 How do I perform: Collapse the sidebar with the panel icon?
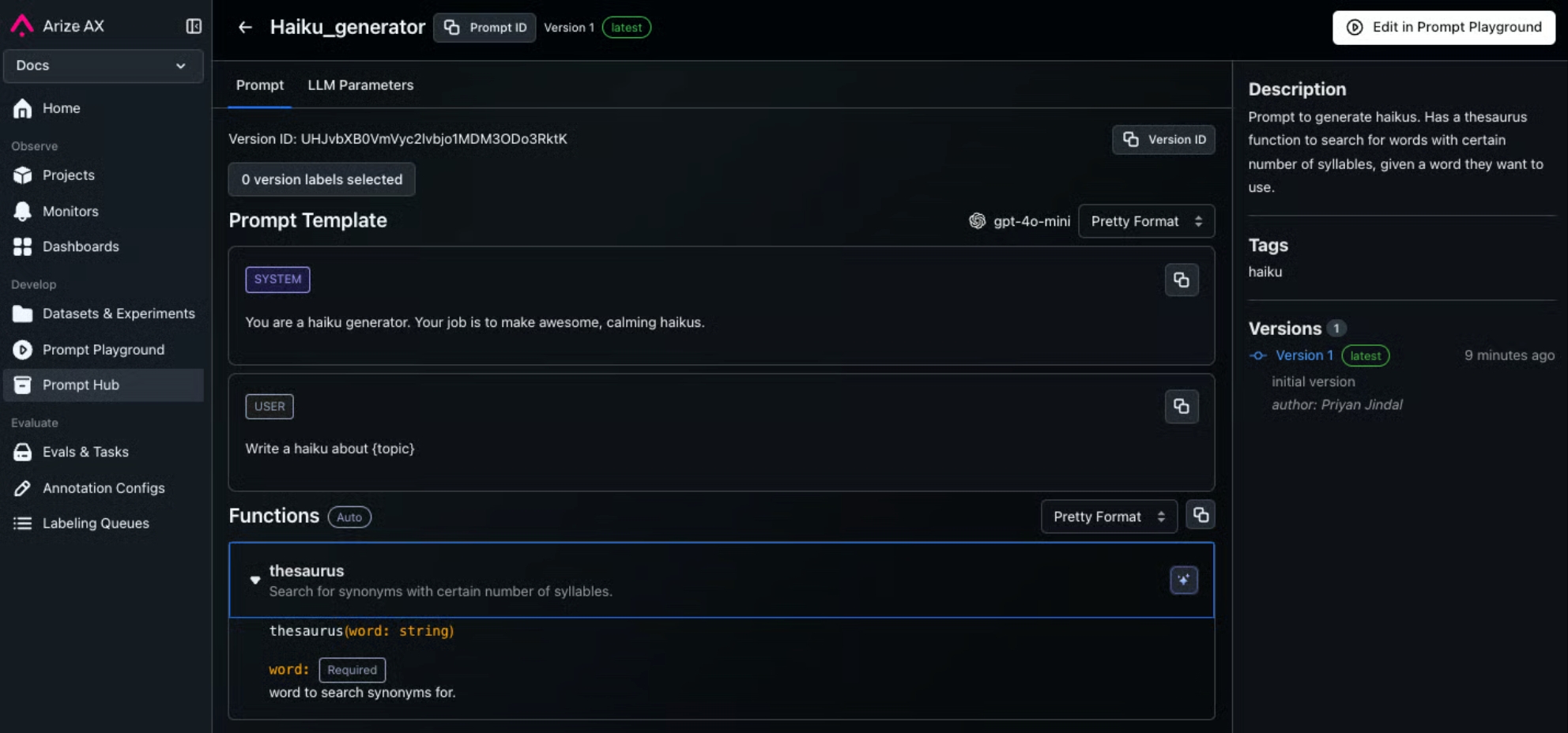tap(194, 26)
